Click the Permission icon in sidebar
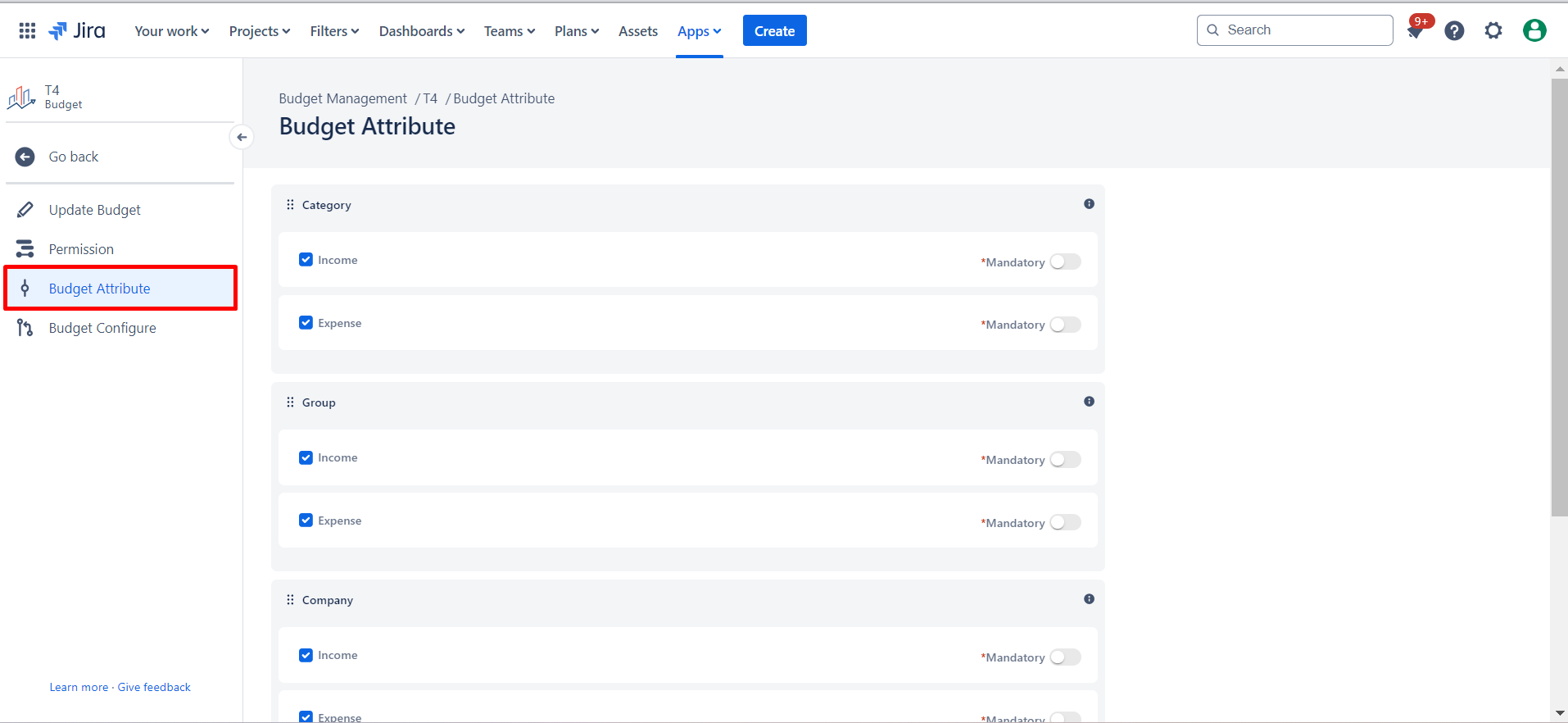Image resolution: width=1568 pixels, height=723 pixels. [25, 248]
